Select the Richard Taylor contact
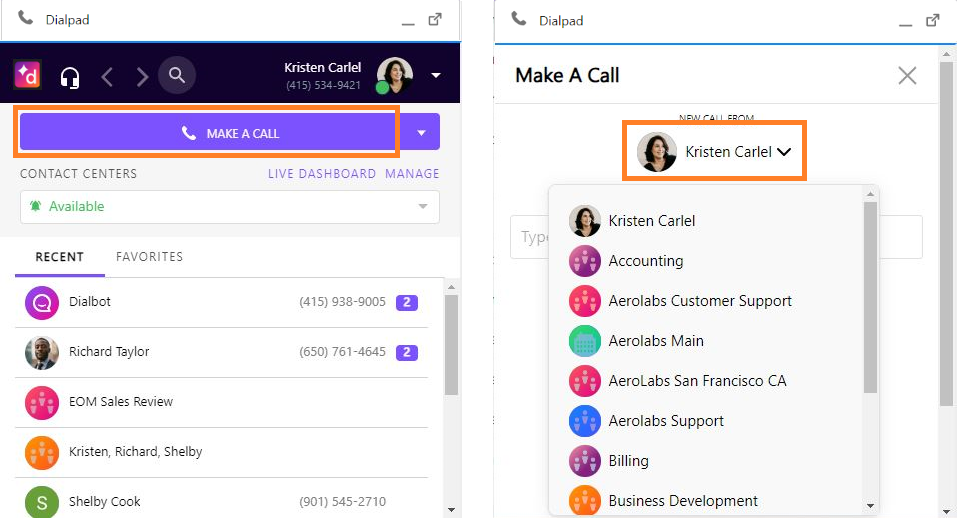 pyautogui.click(x=221, y=352)
